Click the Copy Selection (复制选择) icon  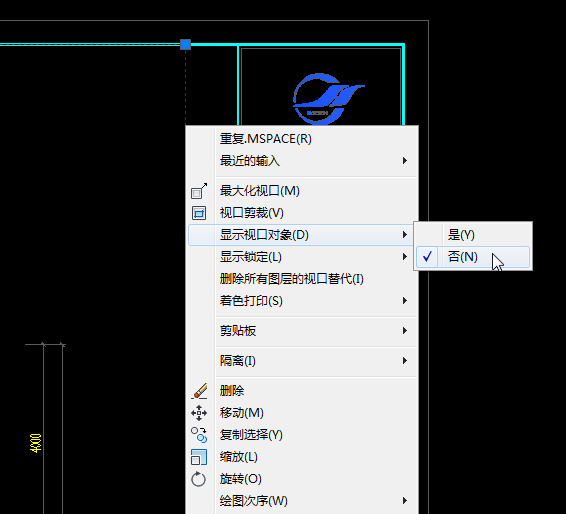[199, 435]
